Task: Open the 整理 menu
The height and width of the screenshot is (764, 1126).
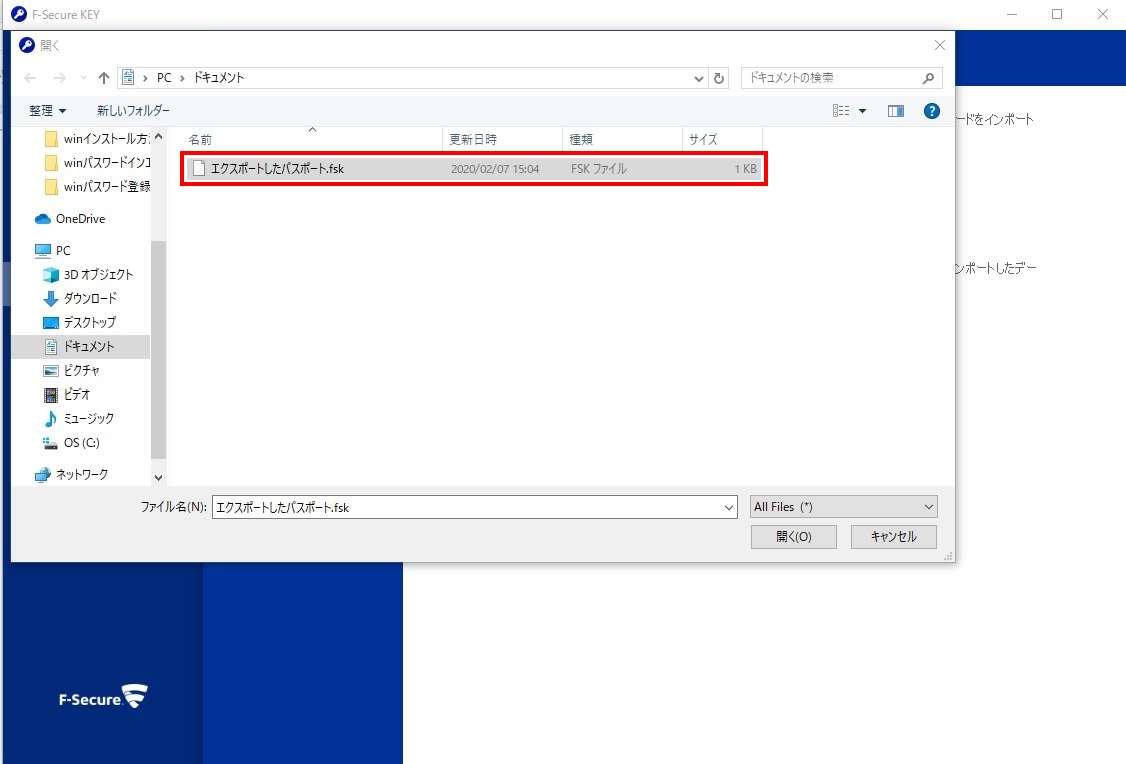Action: pos(47,110)
